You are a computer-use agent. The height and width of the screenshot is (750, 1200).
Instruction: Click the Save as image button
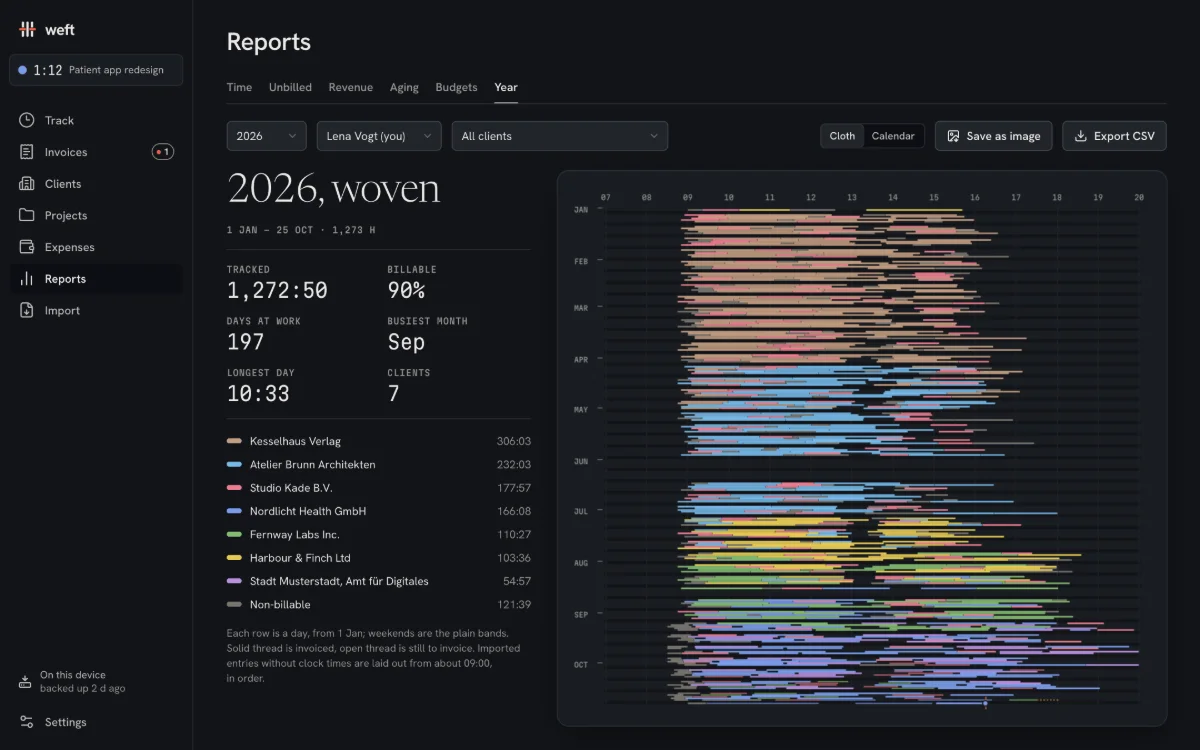(x=993, y=136)
